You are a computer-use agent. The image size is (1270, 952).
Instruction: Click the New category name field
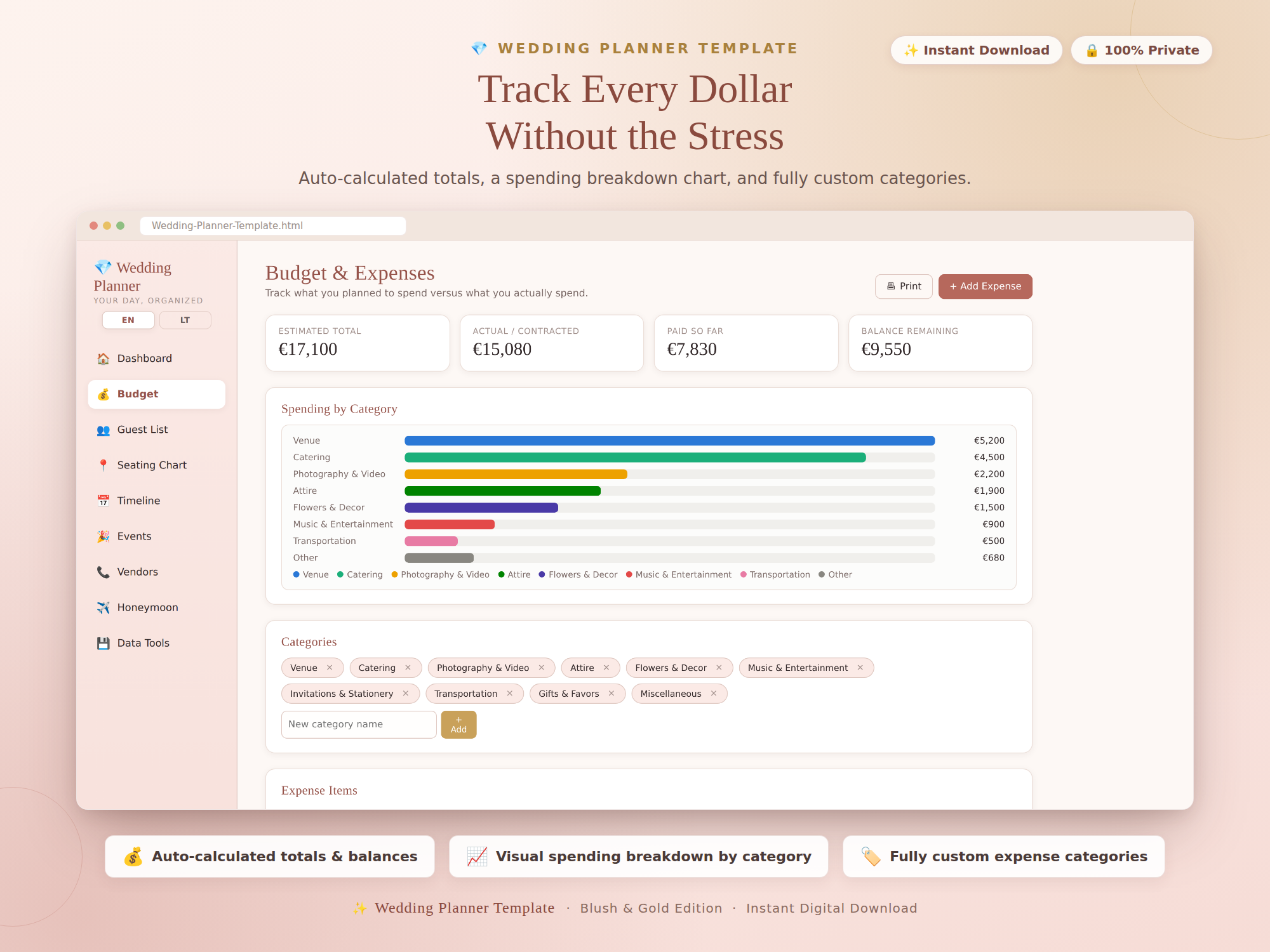(x=359, y=724)
